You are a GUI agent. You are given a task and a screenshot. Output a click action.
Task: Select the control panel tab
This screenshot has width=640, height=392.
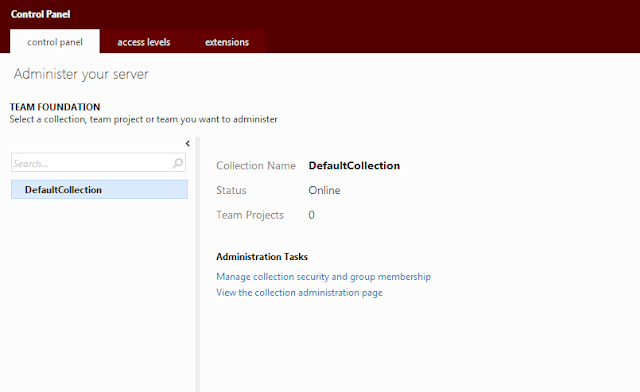click(x=55, y=42)
